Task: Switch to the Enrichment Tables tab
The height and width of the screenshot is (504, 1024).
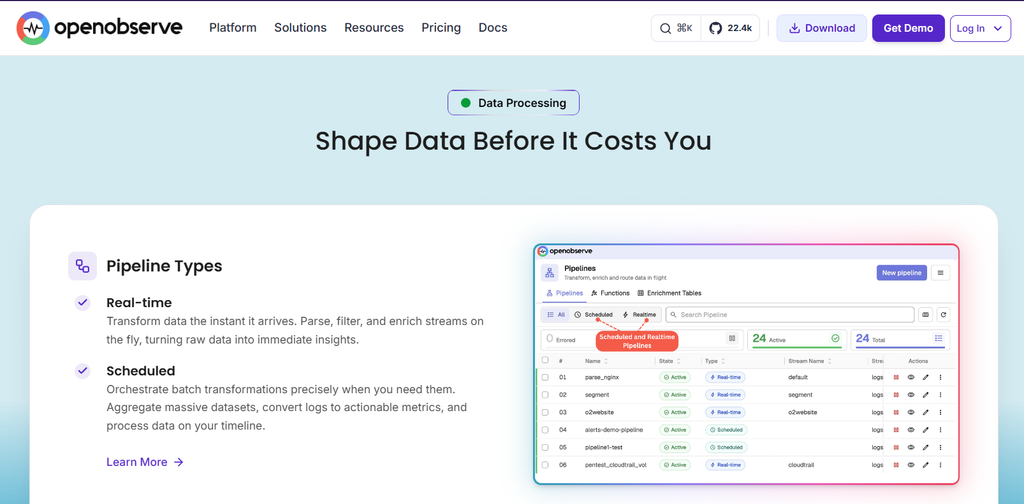Action: [x=669, y=293]
